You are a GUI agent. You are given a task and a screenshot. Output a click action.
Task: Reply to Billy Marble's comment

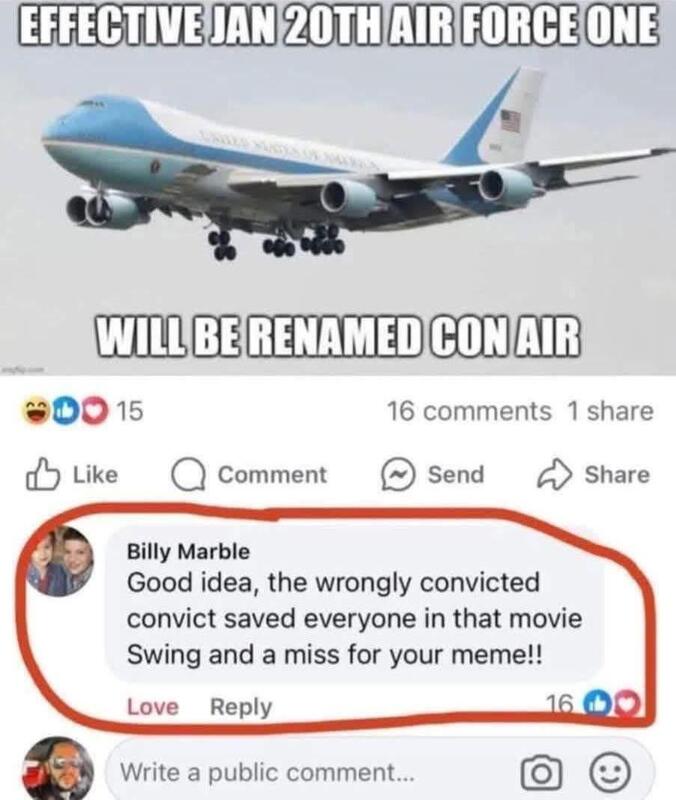coord(241,708)
